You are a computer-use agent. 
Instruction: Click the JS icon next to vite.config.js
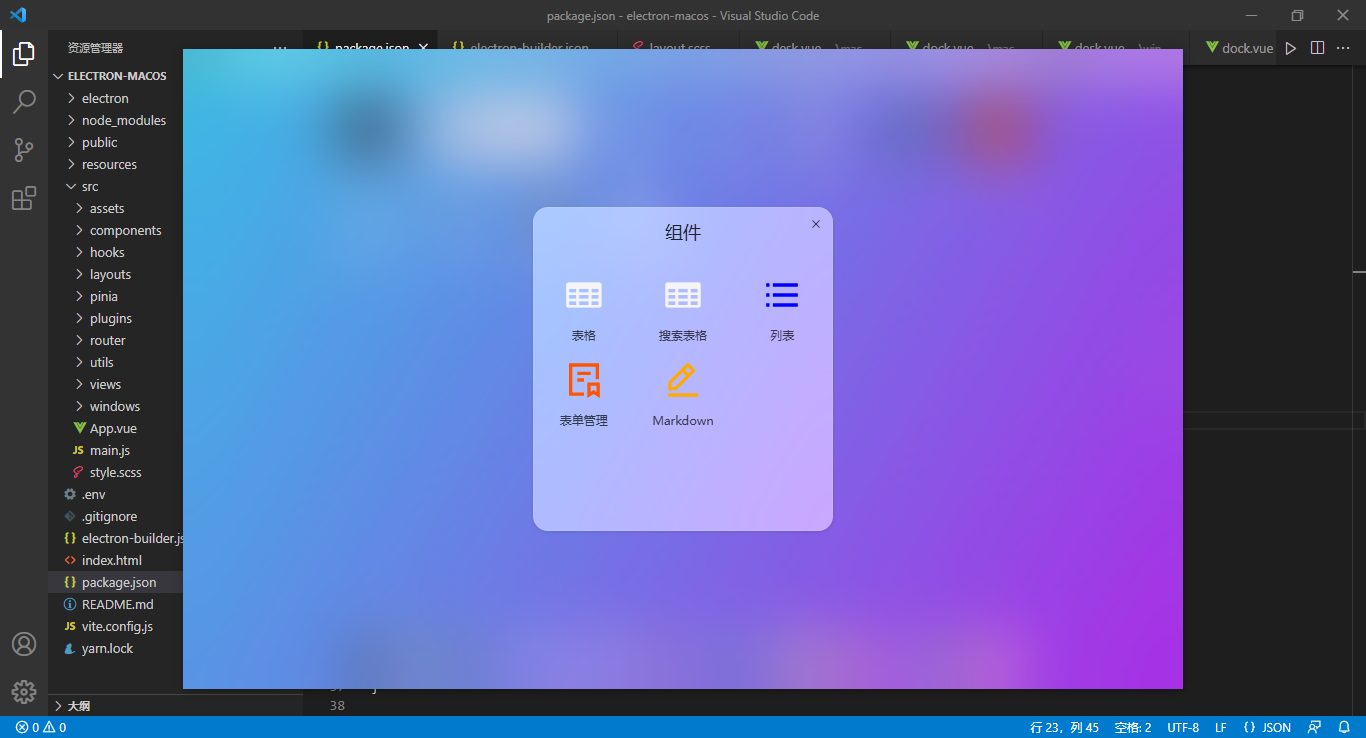[70, 626]
